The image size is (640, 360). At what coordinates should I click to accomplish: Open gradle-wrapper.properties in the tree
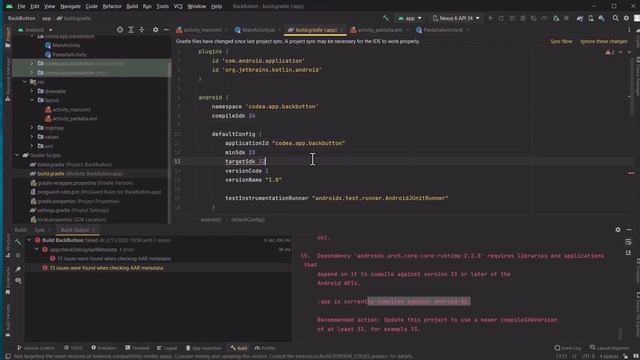[x=81, y=183]
